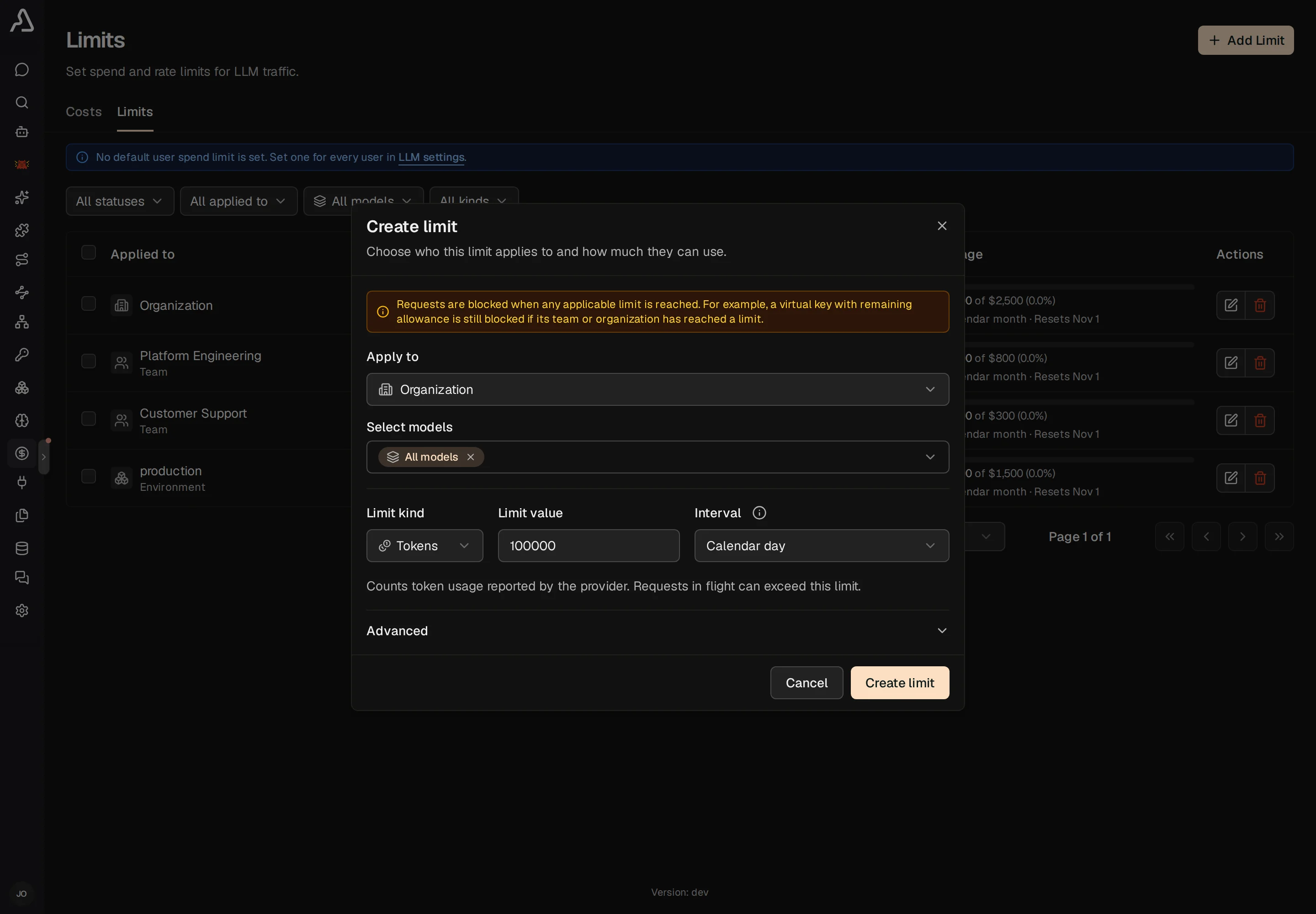Click the edit icon for Organization row
The image size is (1316, 914).
pyautogui.click(x=1231, y=305)
